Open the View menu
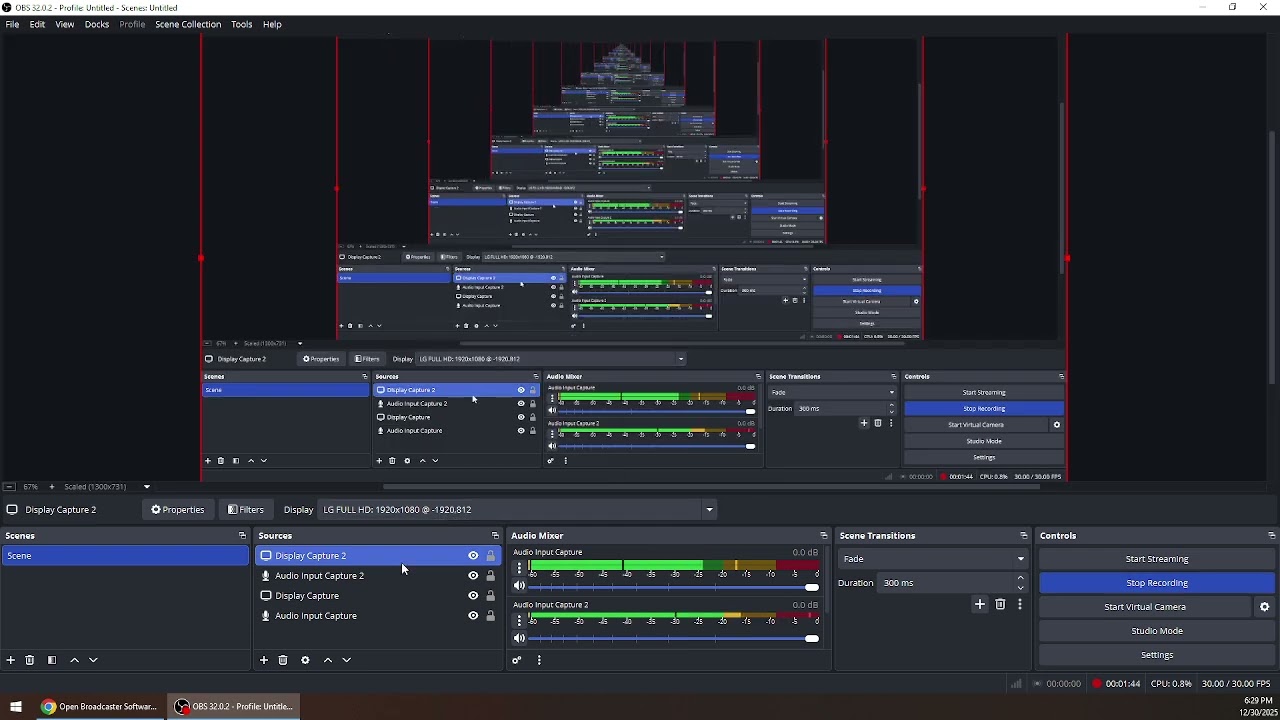 64,24
